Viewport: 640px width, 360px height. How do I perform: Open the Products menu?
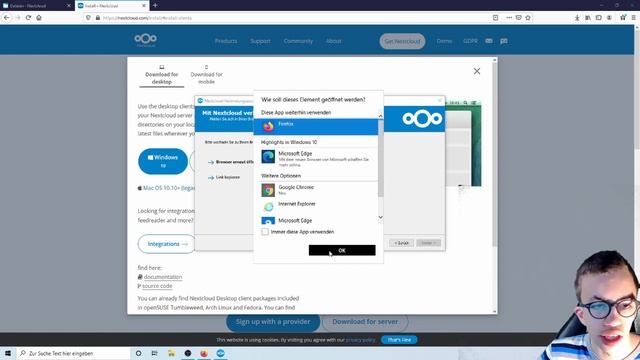pos(226,41)
